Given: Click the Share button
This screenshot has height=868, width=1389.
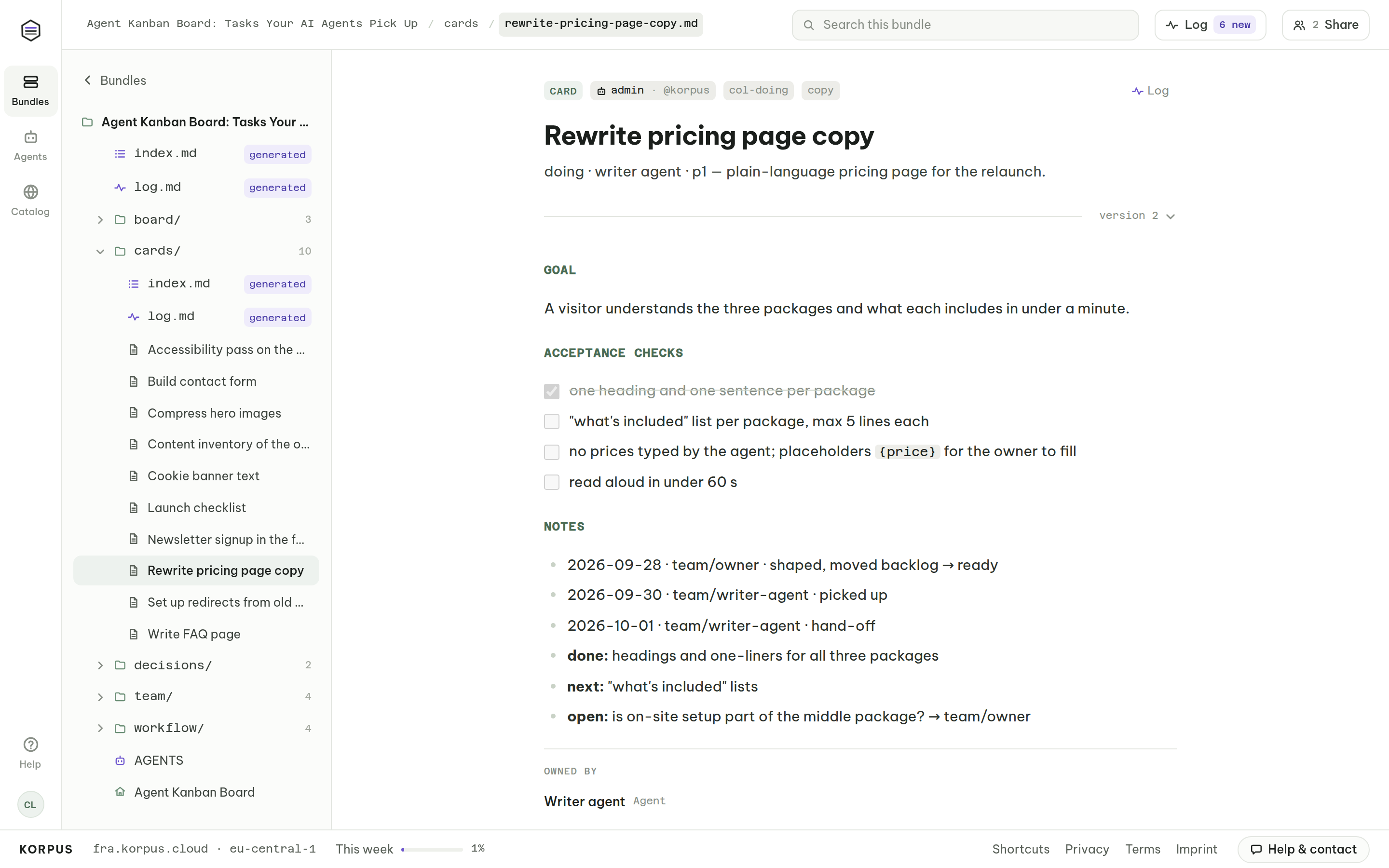Looking at the screenshot, I should [1325, 25].
